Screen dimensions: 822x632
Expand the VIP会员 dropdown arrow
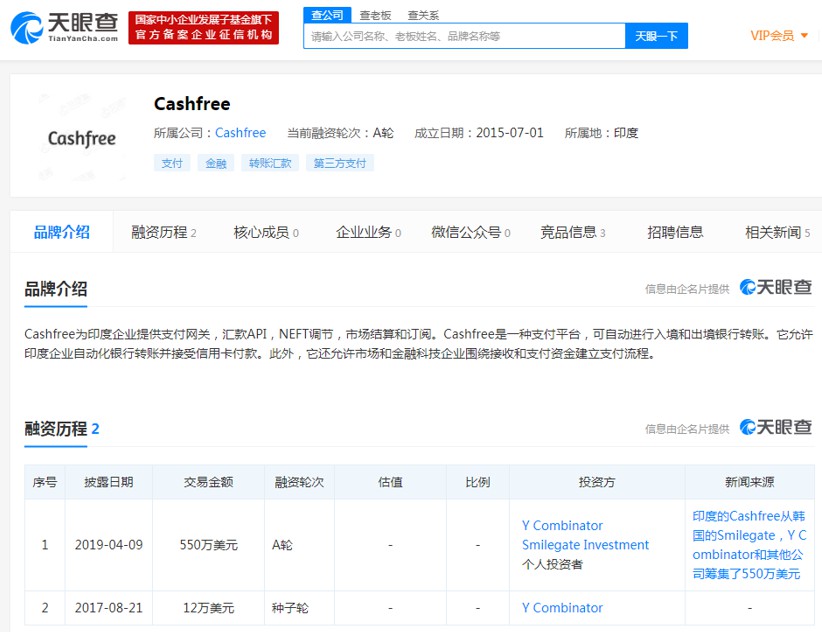[804, 36]
